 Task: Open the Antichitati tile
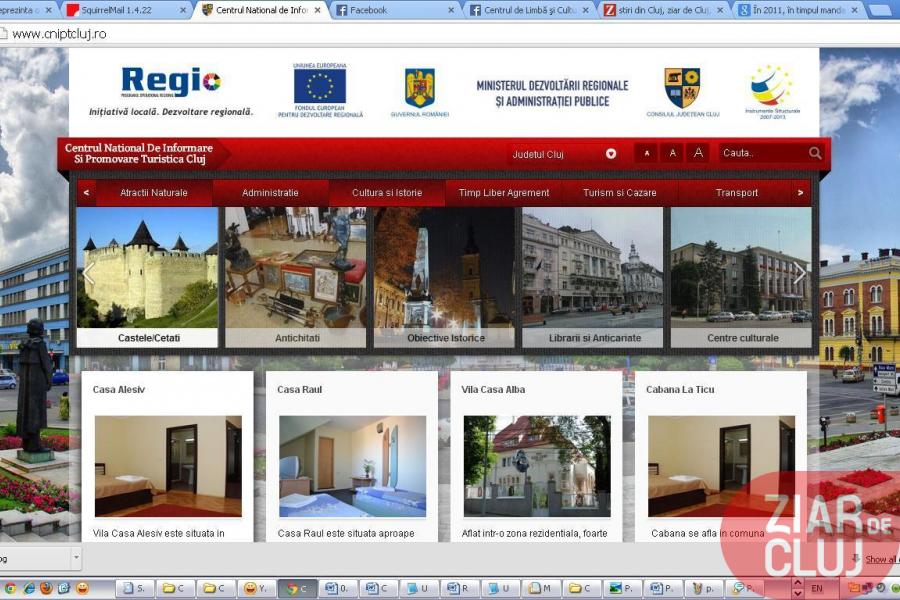(x=296, y=277)
